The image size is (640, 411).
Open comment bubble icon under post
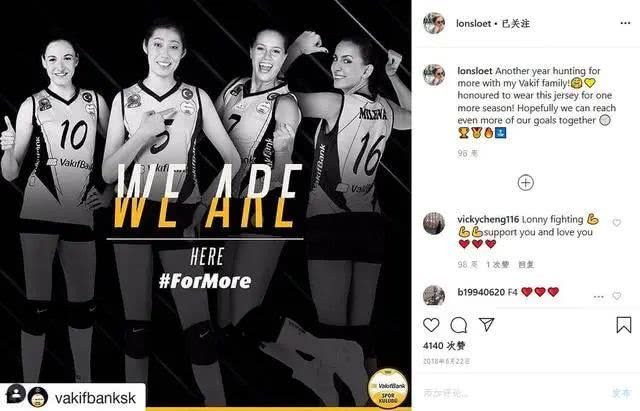pyautogui.click(x=459, y=325)
